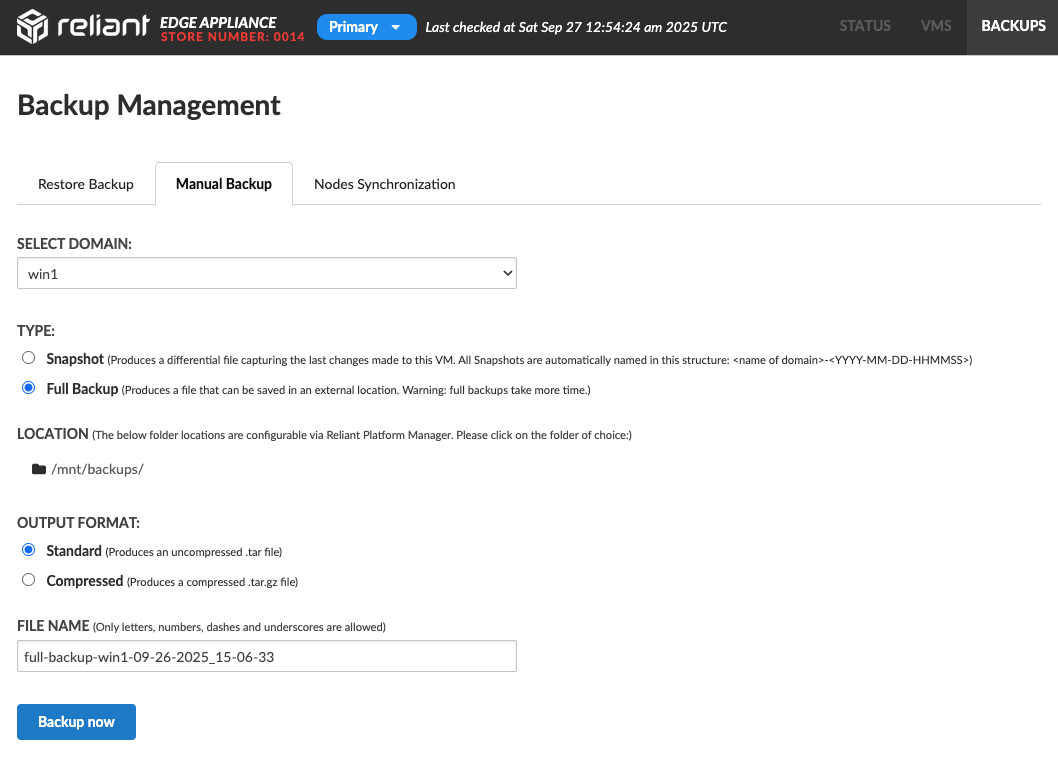Click the Reliant cube logo icon
The height and width of the screenshot is (762, 1058).
pyautogui.click(x=32, y=27)
